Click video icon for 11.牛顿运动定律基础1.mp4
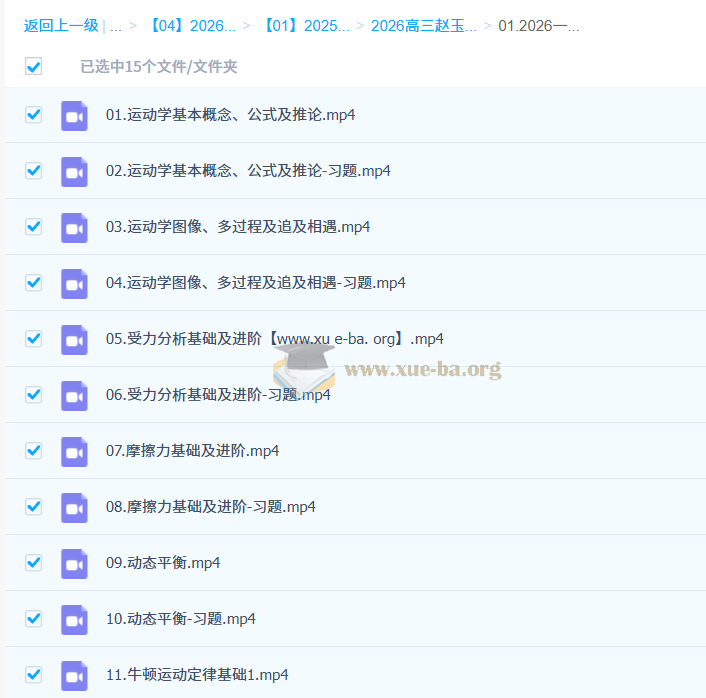Viewport: 706px width, 698px height. [74, 675]
